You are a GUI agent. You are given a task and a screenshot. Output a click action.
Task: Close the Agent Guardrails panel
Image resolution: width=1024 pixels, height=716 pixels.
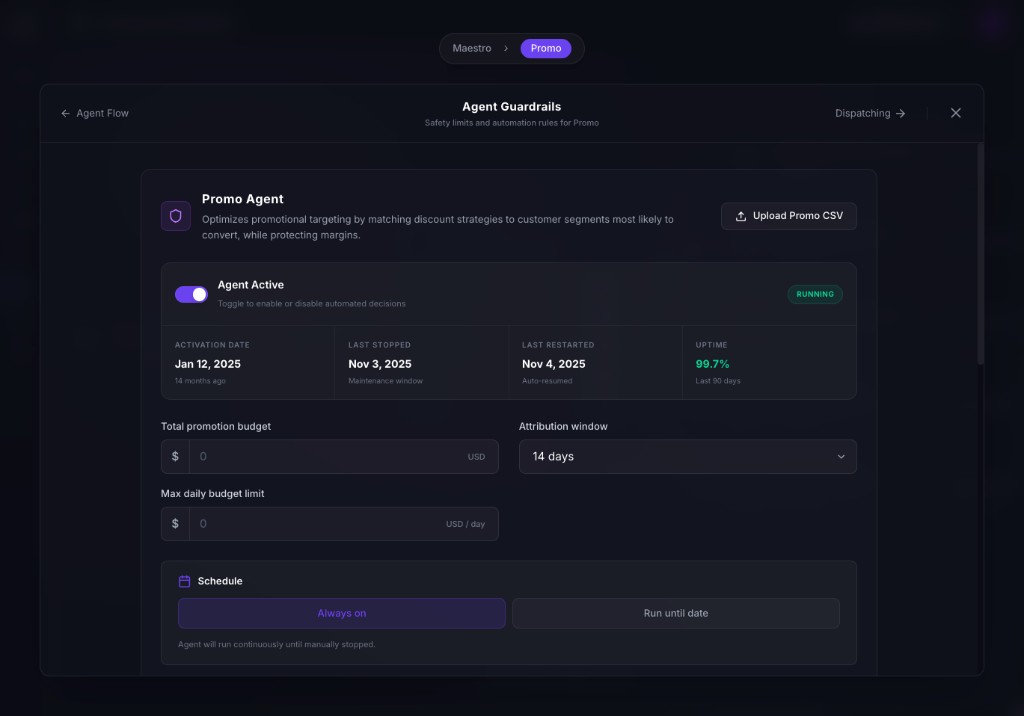click(x=955, y=113)
